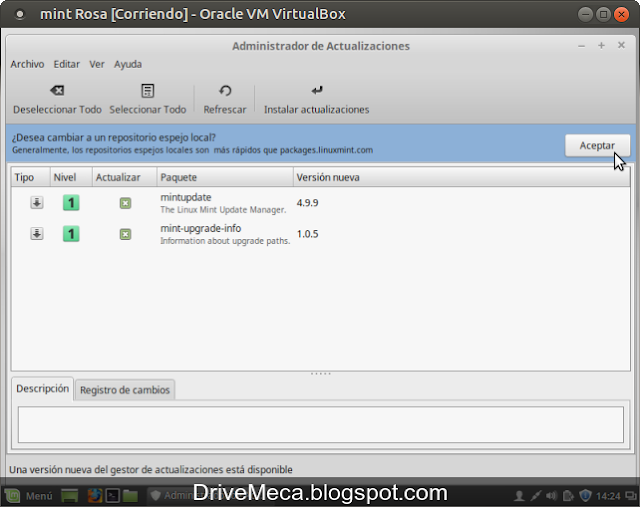The height and width of the screenshot is (507, 640).
Task: Sort by the Tipo column header
Action: [x=31, y=177]
